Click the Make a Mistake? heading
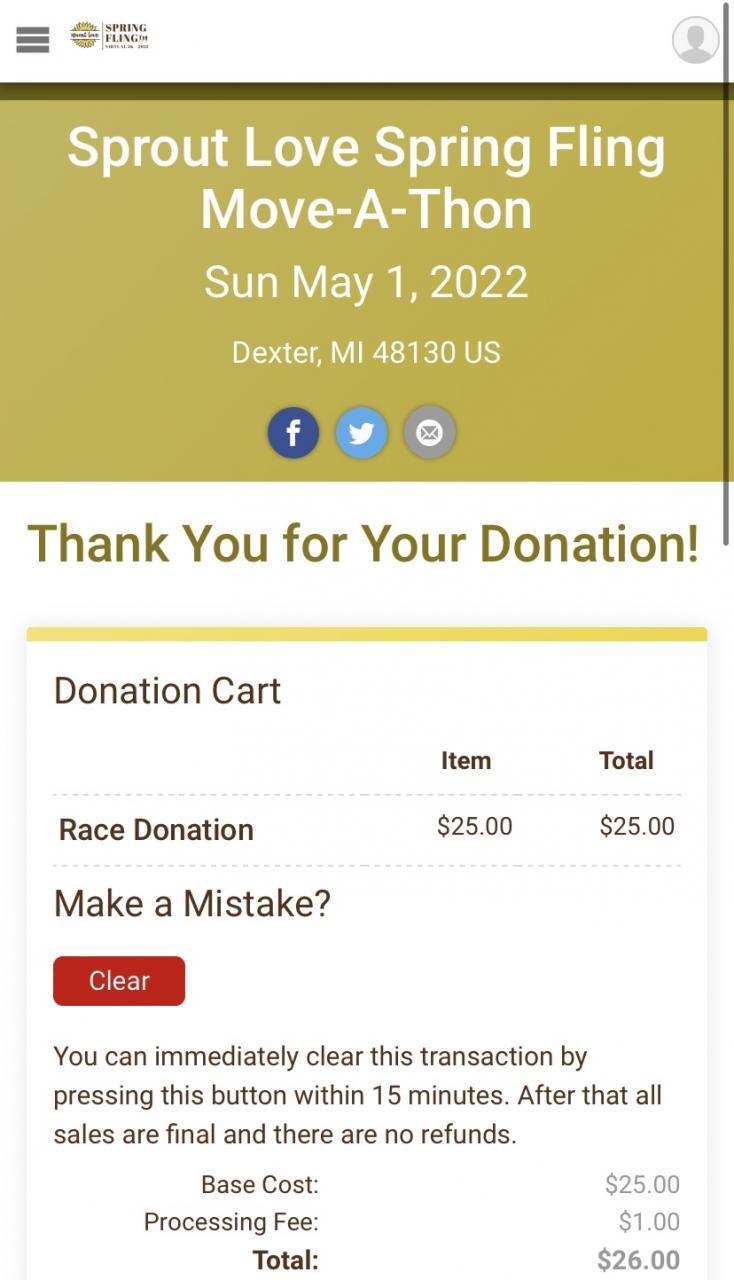The width and height of the screenshot is (734, 1280). pyautogui.click(x=192, y=904)
